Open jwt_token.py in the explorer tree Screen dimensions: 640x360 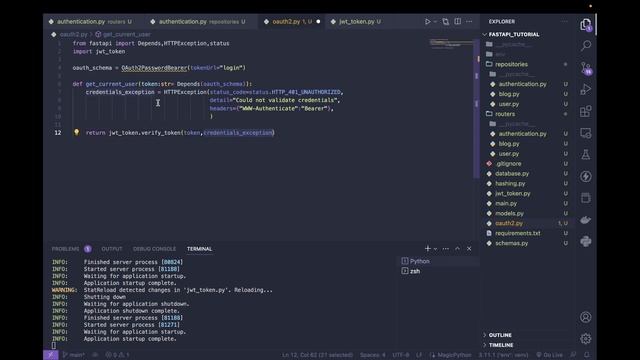tap(512, 193)
